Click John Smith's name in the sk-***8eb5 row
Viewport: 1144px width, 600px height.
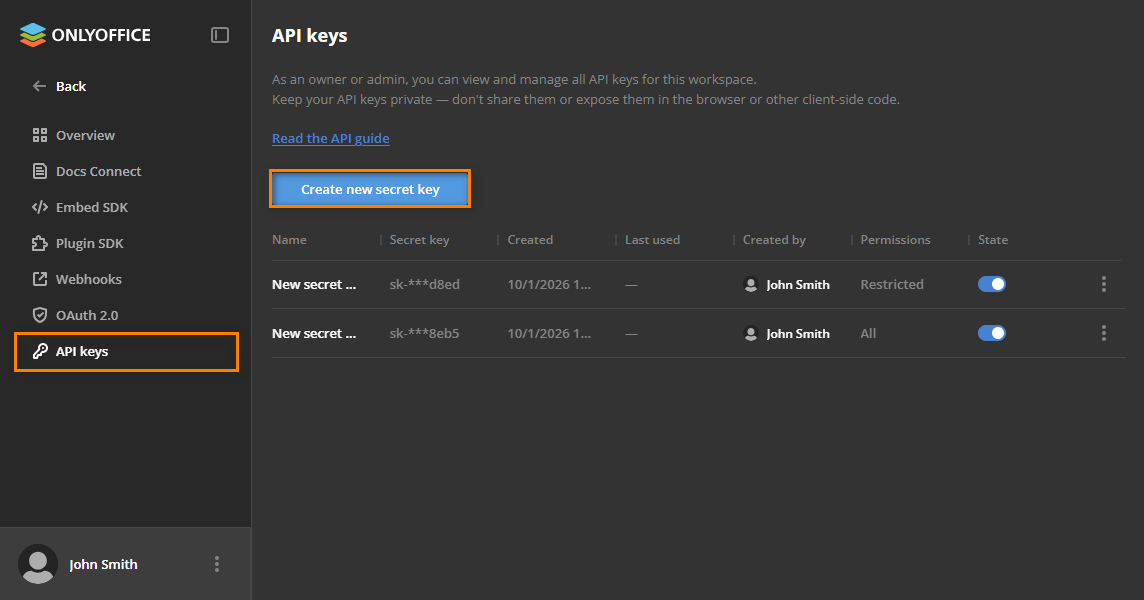pyautogui.click(x=797, y=334)
